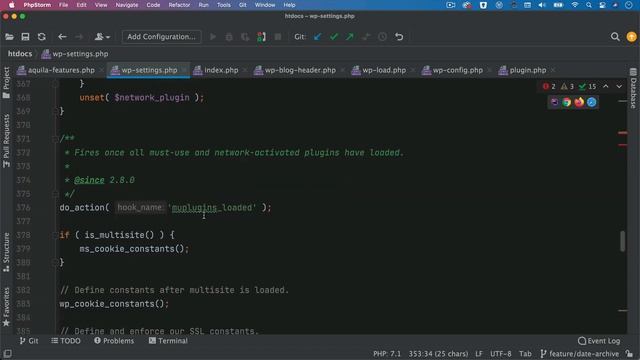Close the index.php tab
The image size is (640, 360).
click(x=244, y=70)
